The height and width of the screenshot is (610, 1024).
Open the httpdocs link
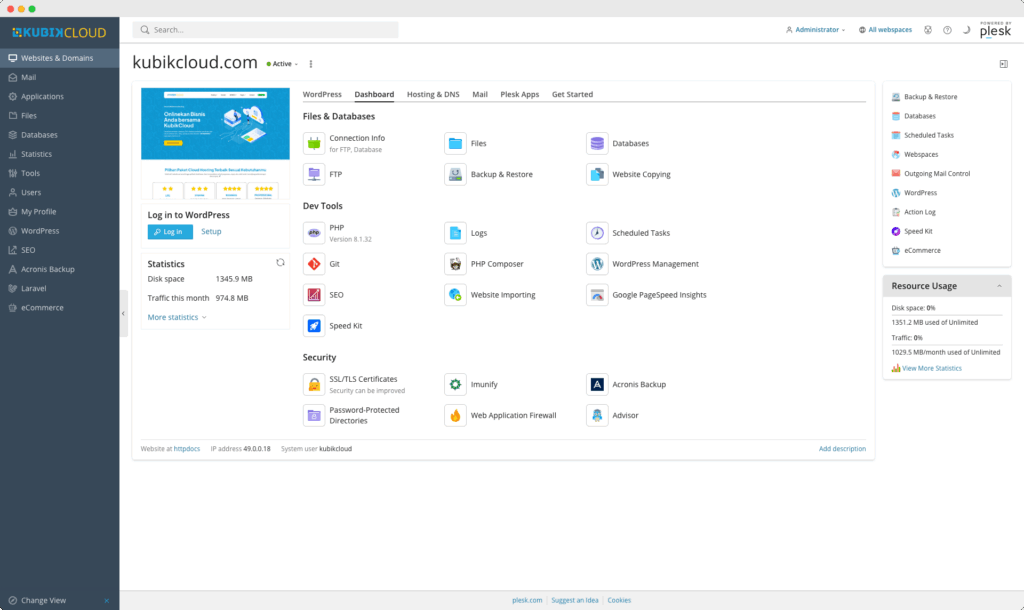point(187,449)
